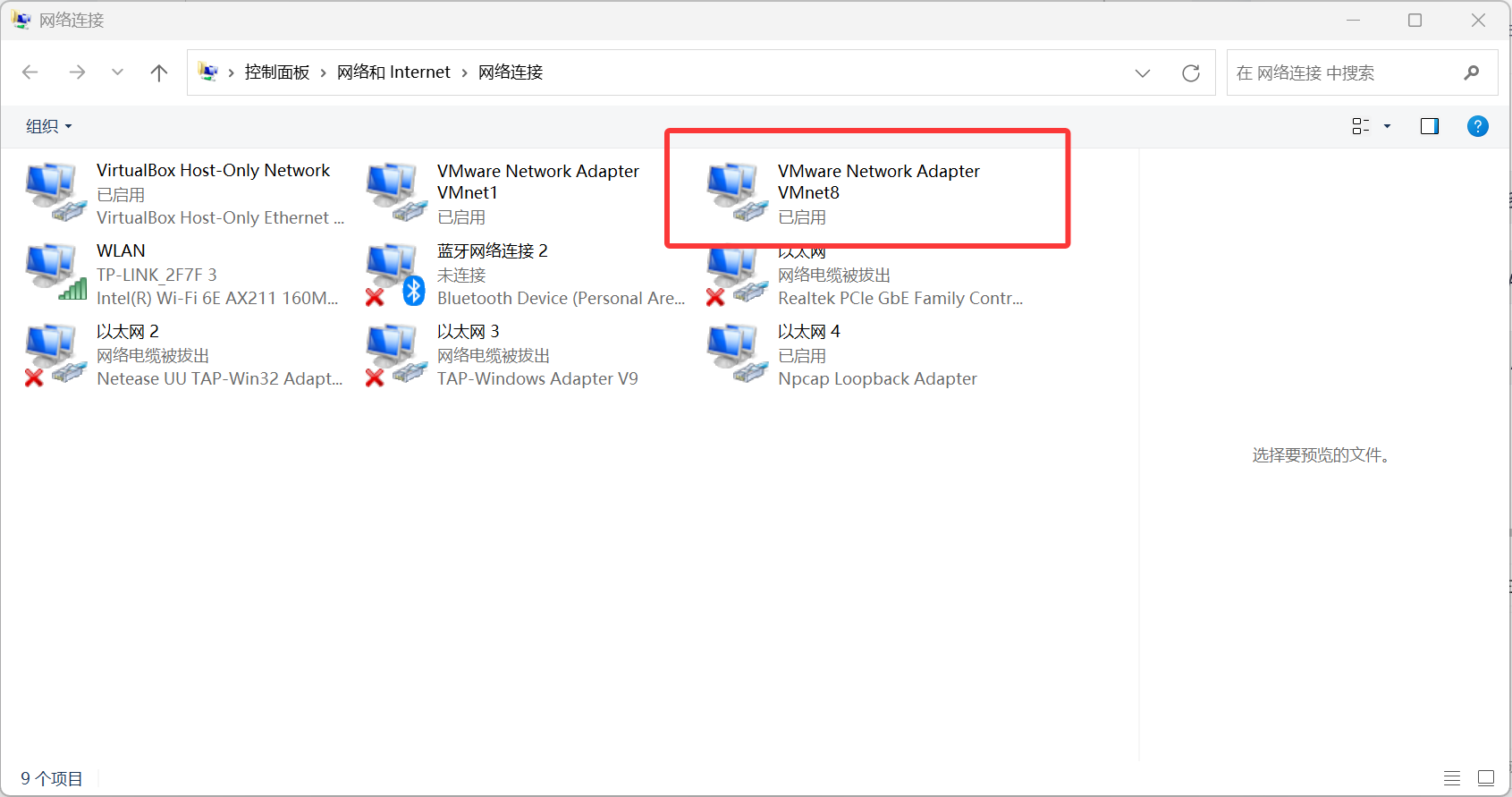Image resolution: width=1512 pixels, height=797 pixels.
Task: Open the view options dropdown arrow
Action: point(1388,126)
